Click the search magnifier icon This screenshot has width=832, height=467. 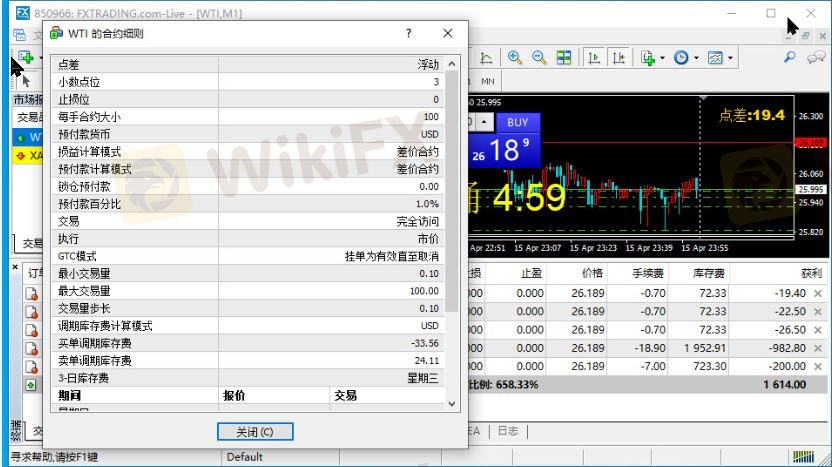(789, 58)
